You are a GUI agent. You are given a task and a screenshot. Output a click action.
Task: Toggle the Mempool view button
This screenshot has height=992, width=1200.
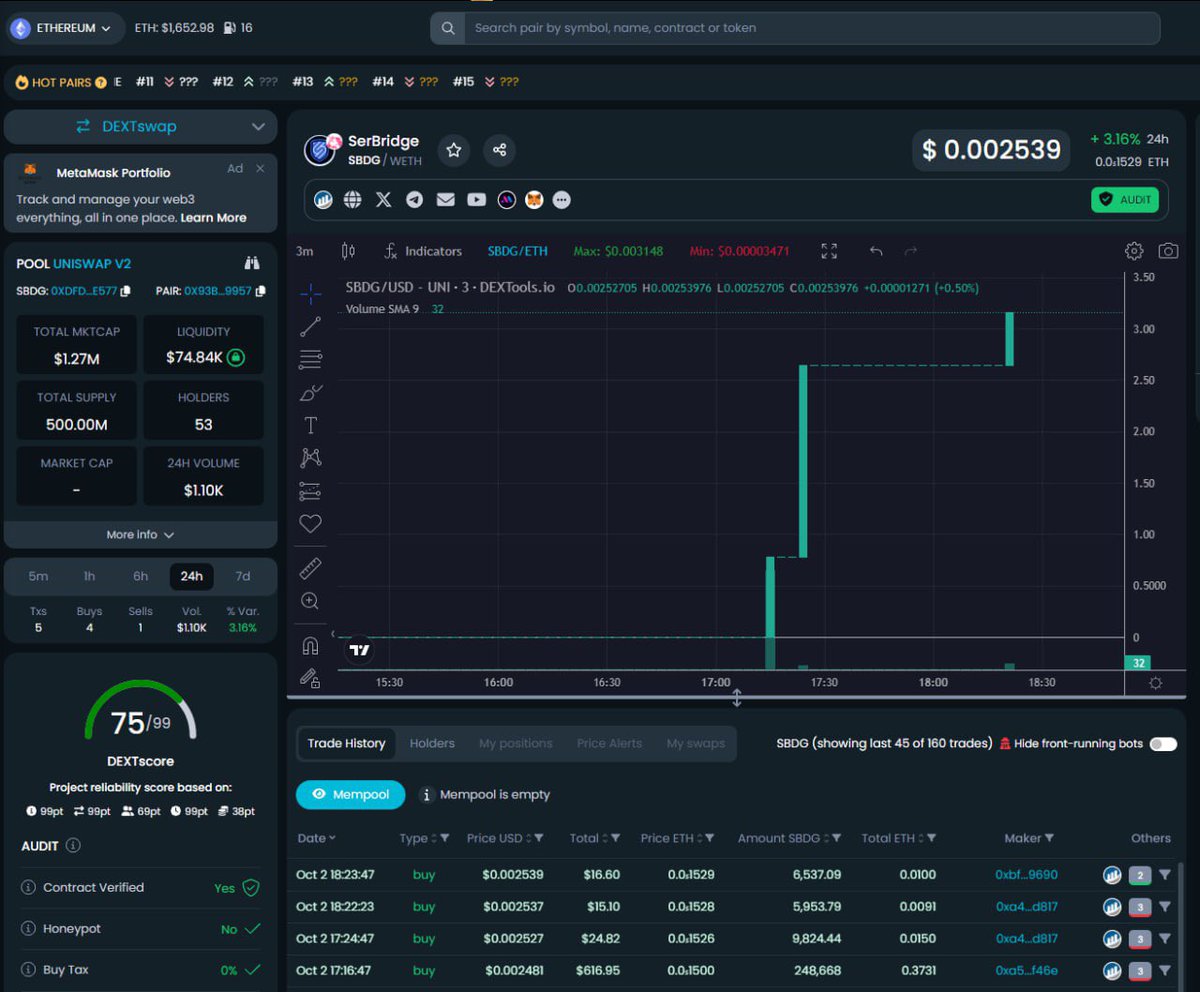(350, 794)
